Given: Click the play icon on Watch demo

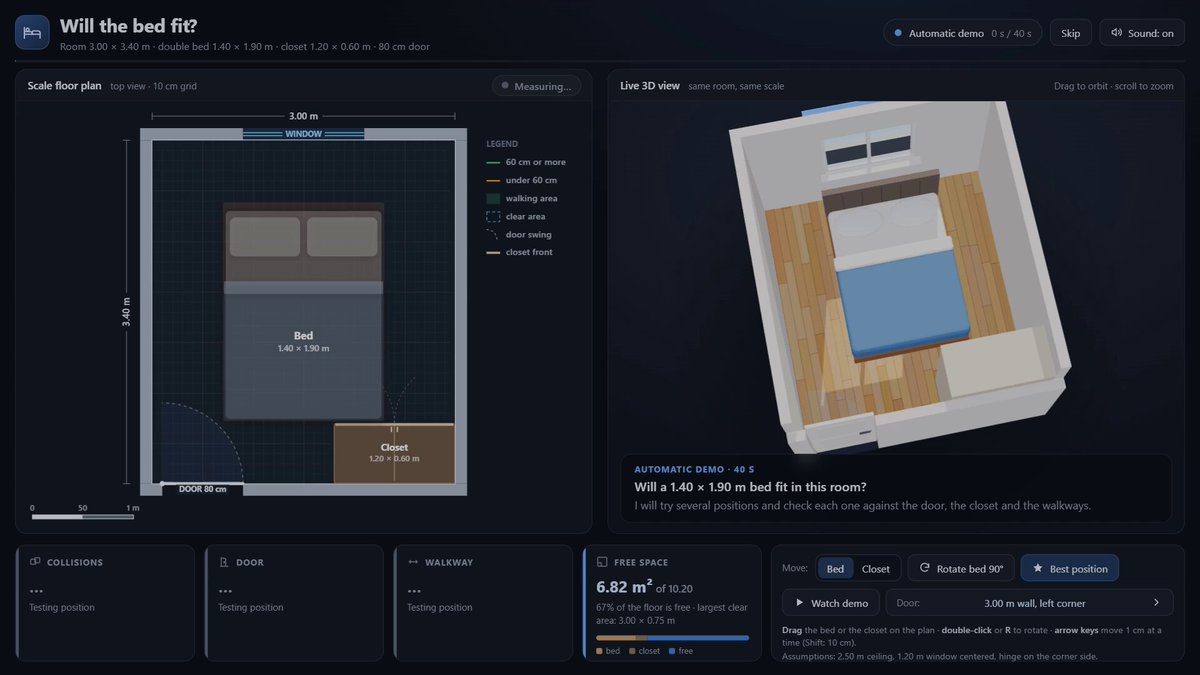Looking at the screenshot, I should click(799, 603).
